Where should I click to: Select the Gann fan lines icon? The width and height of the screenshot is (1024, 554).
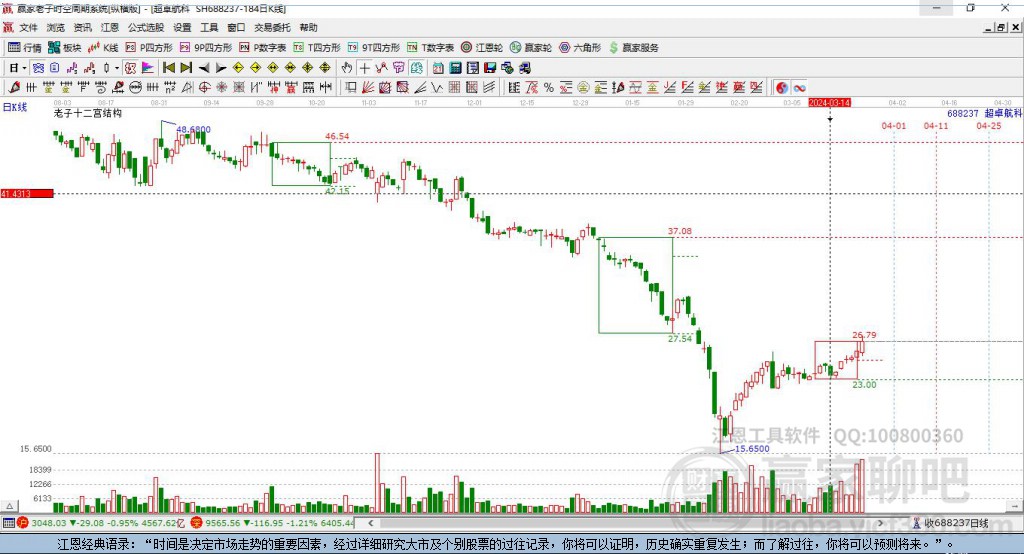pyautogui.click(x=368, y=88)
